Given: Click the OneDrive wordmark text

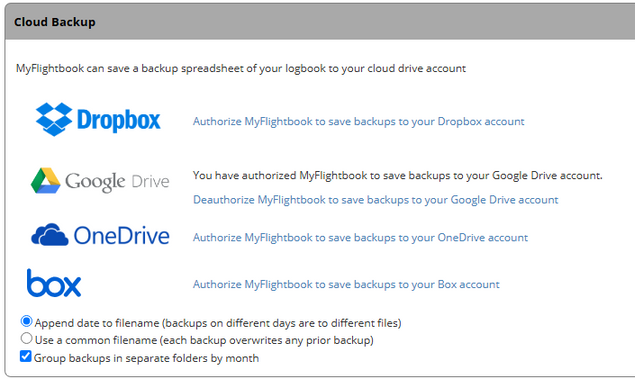Looking at the screenshot, I should pyautogui.click(x=121, y=236).
